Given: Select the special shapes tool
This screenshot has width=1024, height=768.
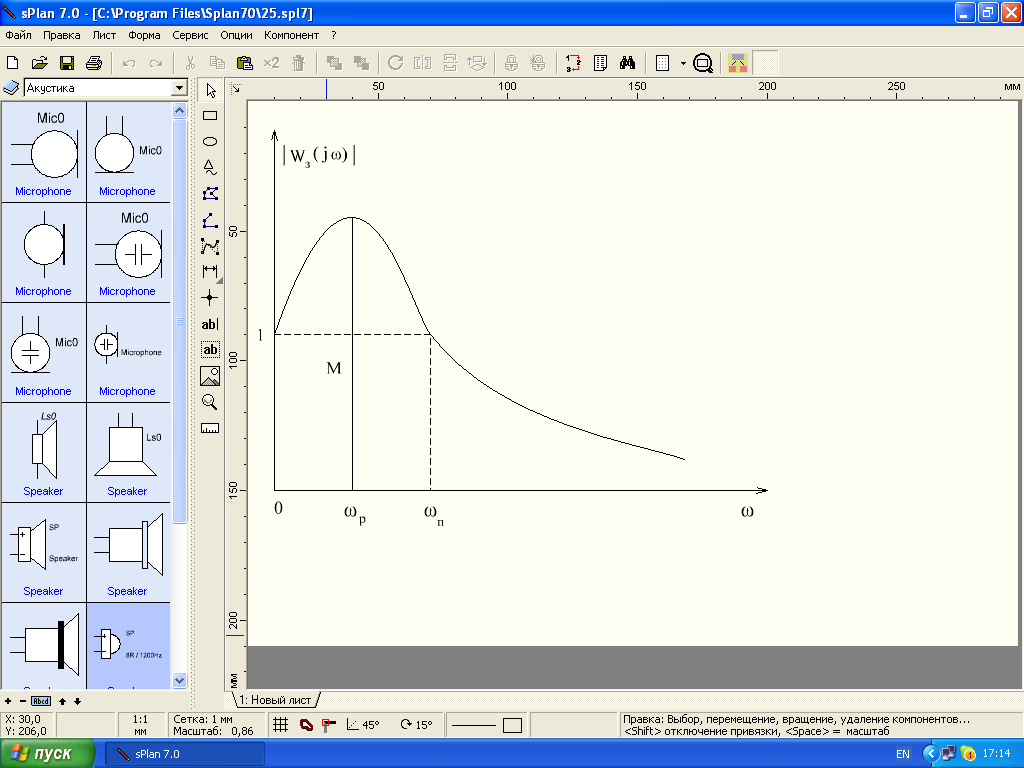Looking at the screenshot, I should [x=210, y=168].
